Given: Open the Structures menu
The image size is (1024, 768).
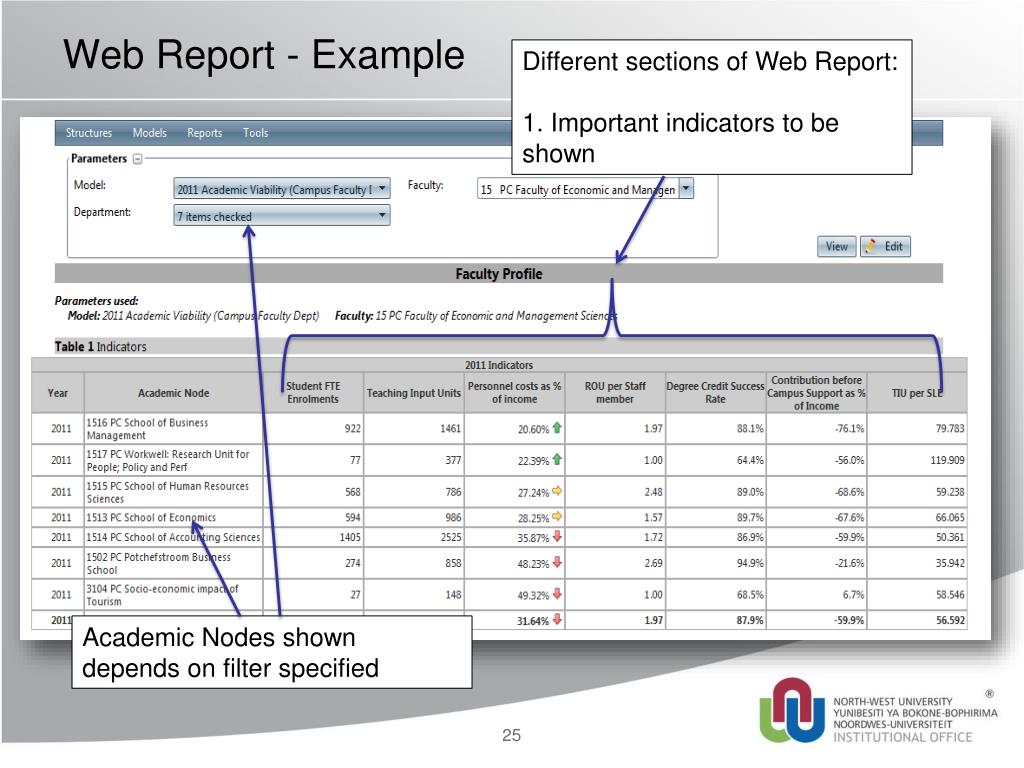Looking at the screenshot, I should 88,133.
